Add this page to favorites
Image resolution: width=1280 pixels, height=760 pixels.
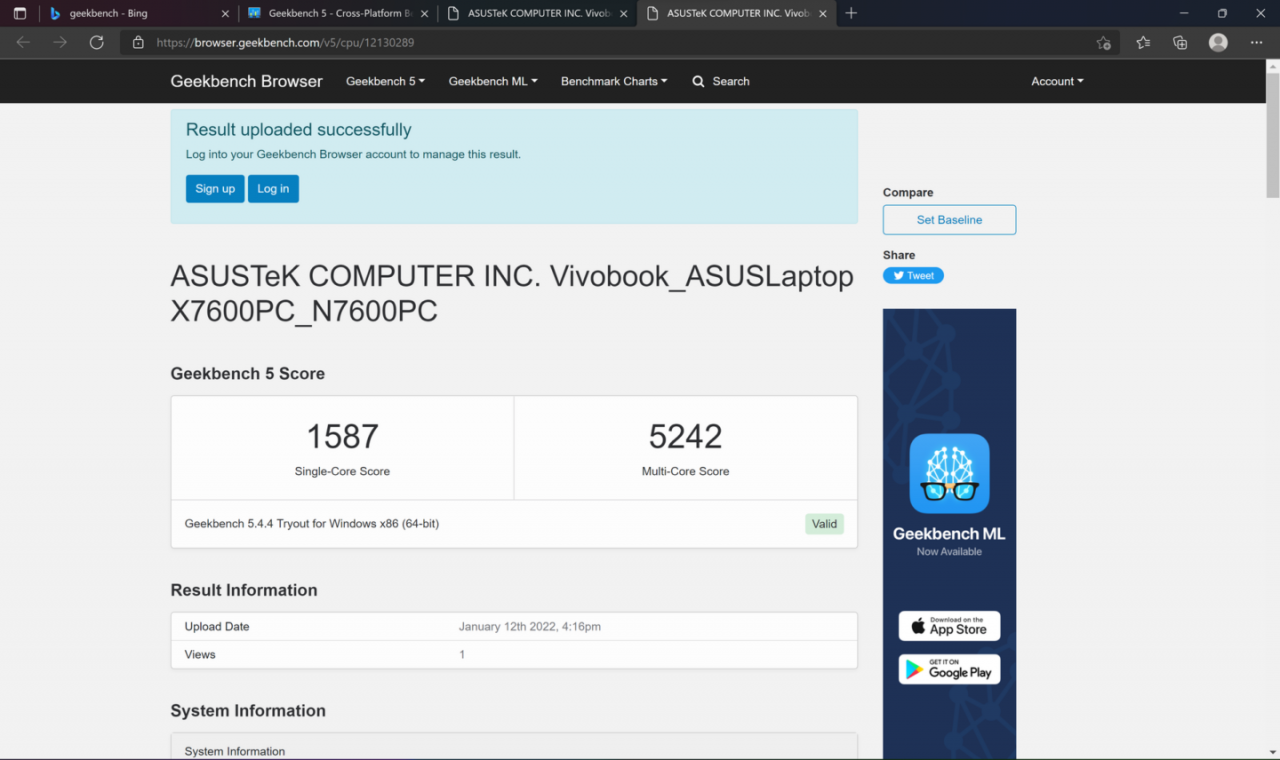click(1103, 43)
